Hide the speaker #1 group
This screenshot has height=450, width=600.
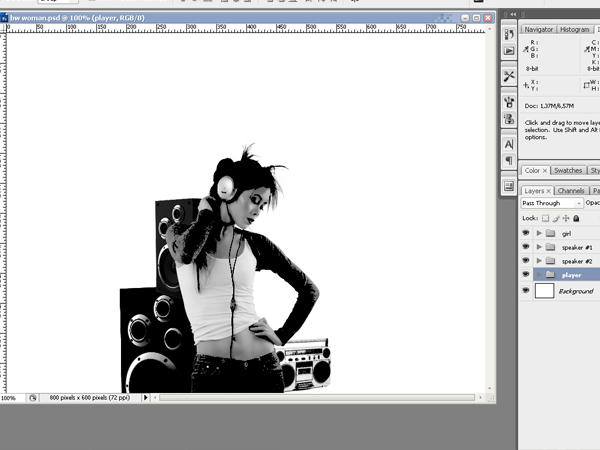point(526,247)
